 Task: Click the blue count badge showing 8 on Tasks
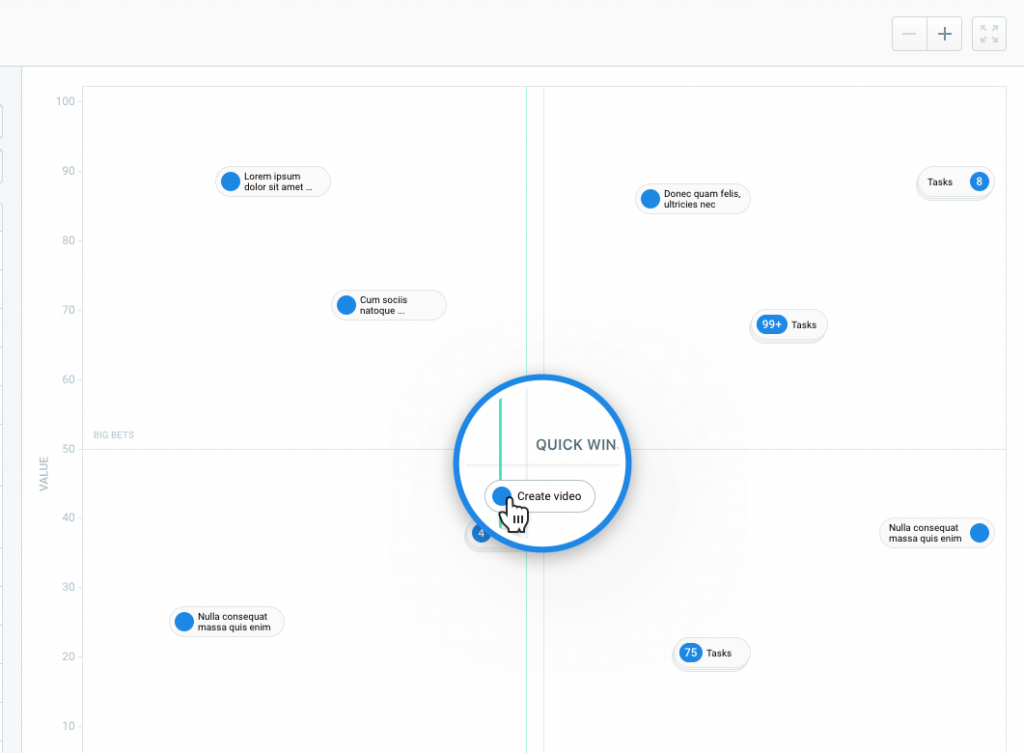[979, 182]
